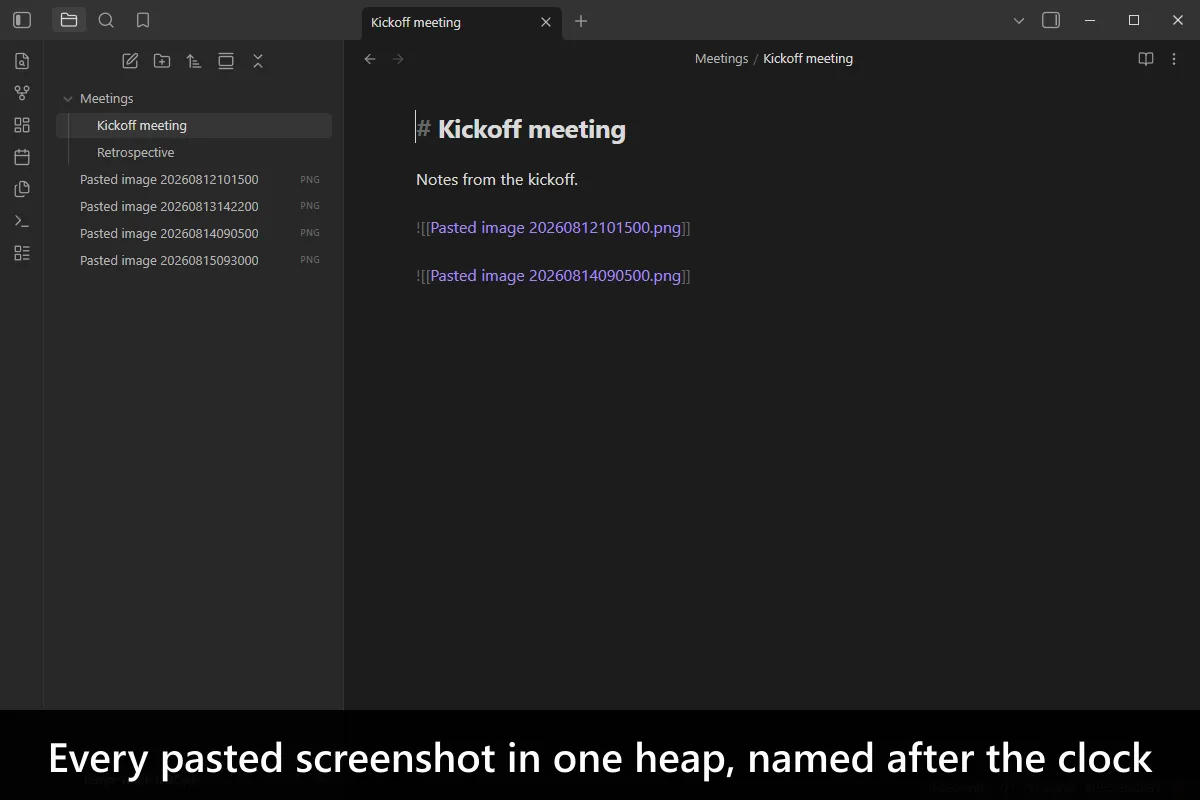Click Meetings in the breadcrumb path
Screen dimensions: 1200x800
pos(721,59)
